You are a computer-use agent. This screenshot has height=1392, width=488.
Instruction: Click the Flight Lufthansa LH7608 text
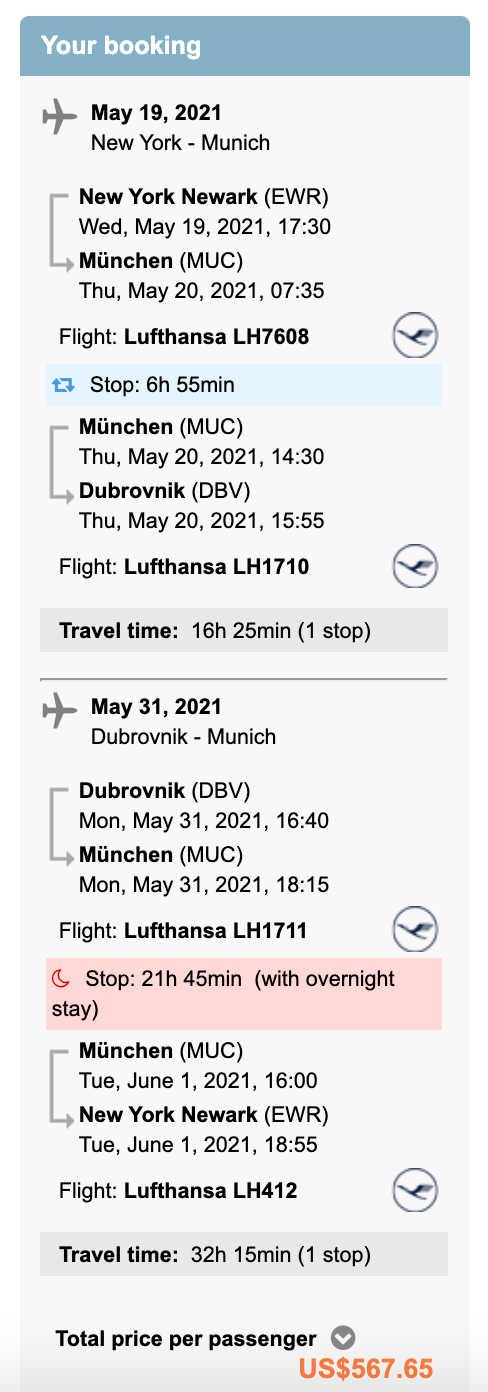(184, 337)
